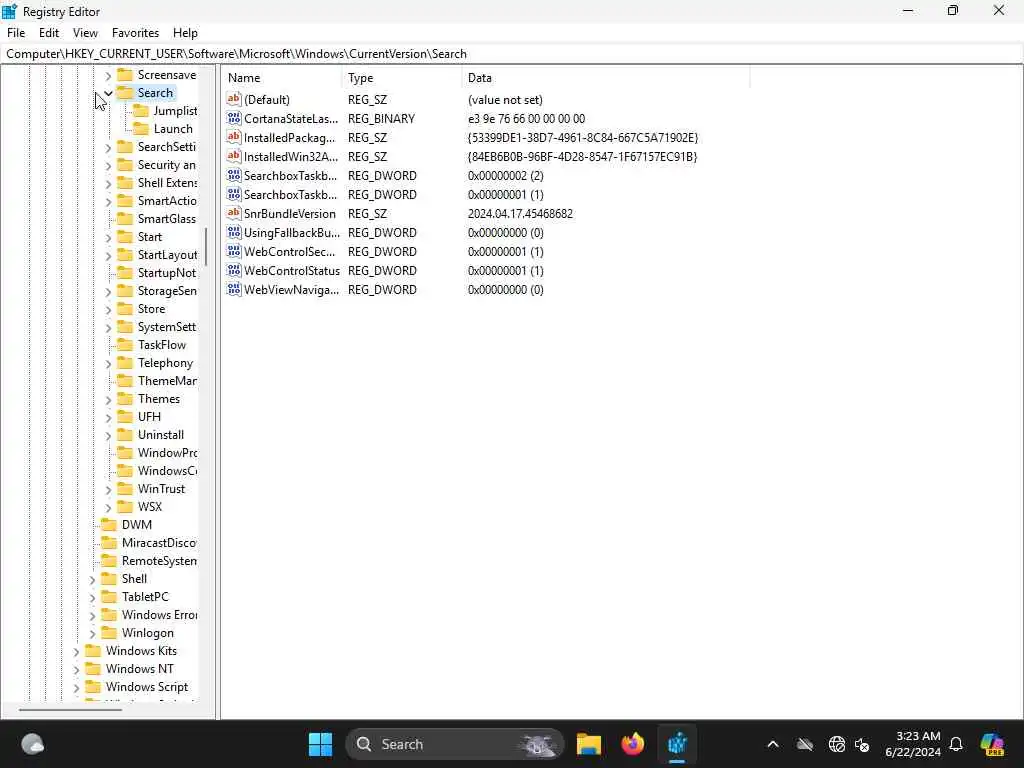Select the Store key
The width and height of the screenshot is (1024, 768).
(x=152, y=309)
